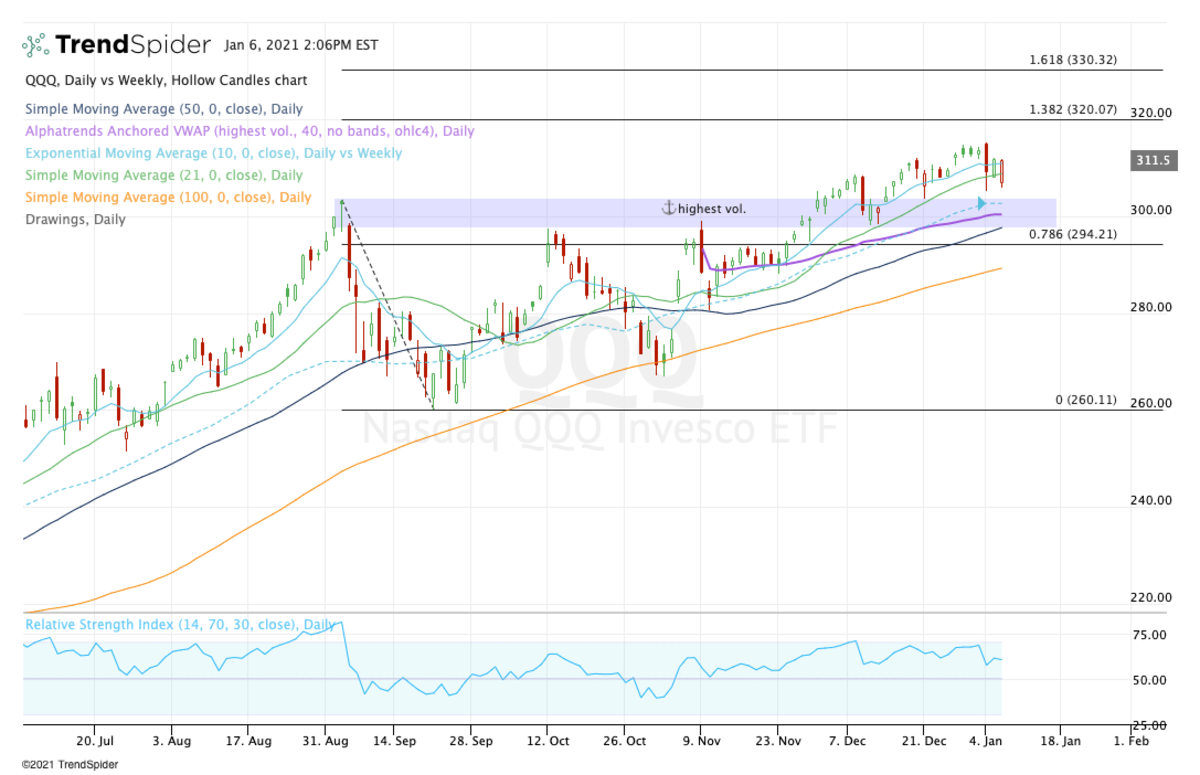The image size is (1200, 775).
Task: Click the '4. Jan' date axis label
Action: tap(985, 741)
